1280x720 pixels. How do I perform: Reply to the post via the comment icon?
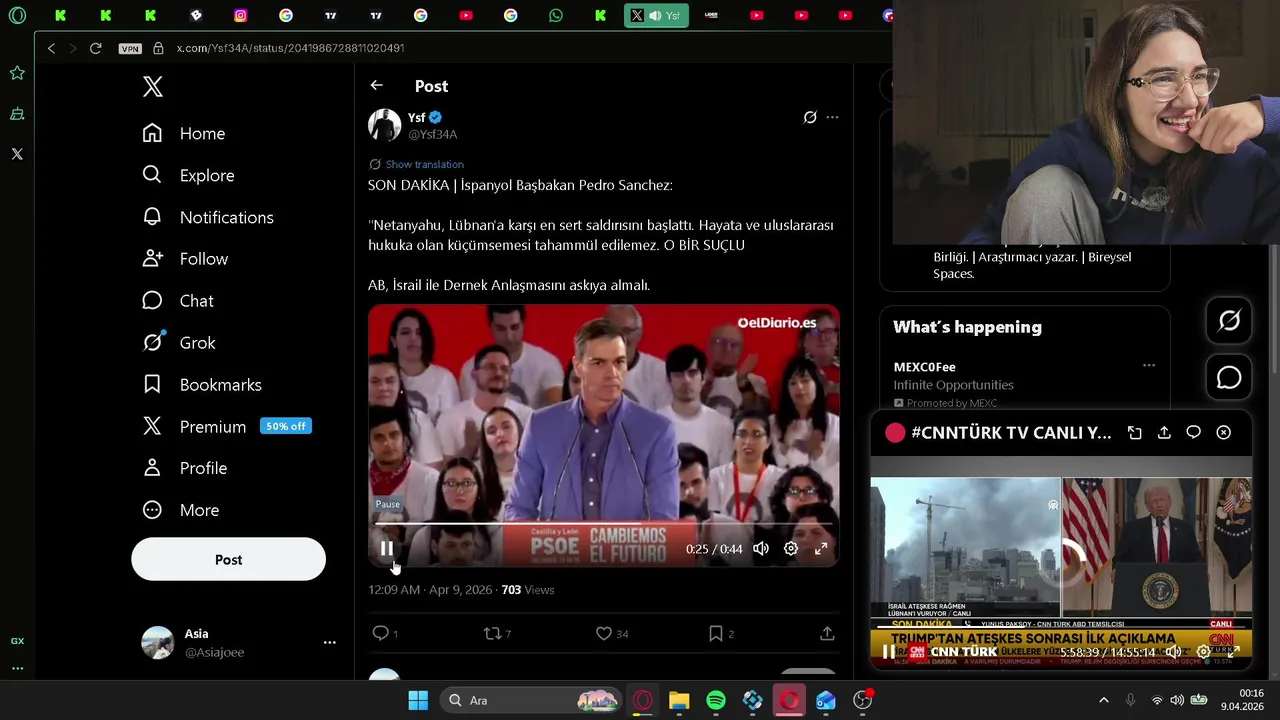(380, 633)
